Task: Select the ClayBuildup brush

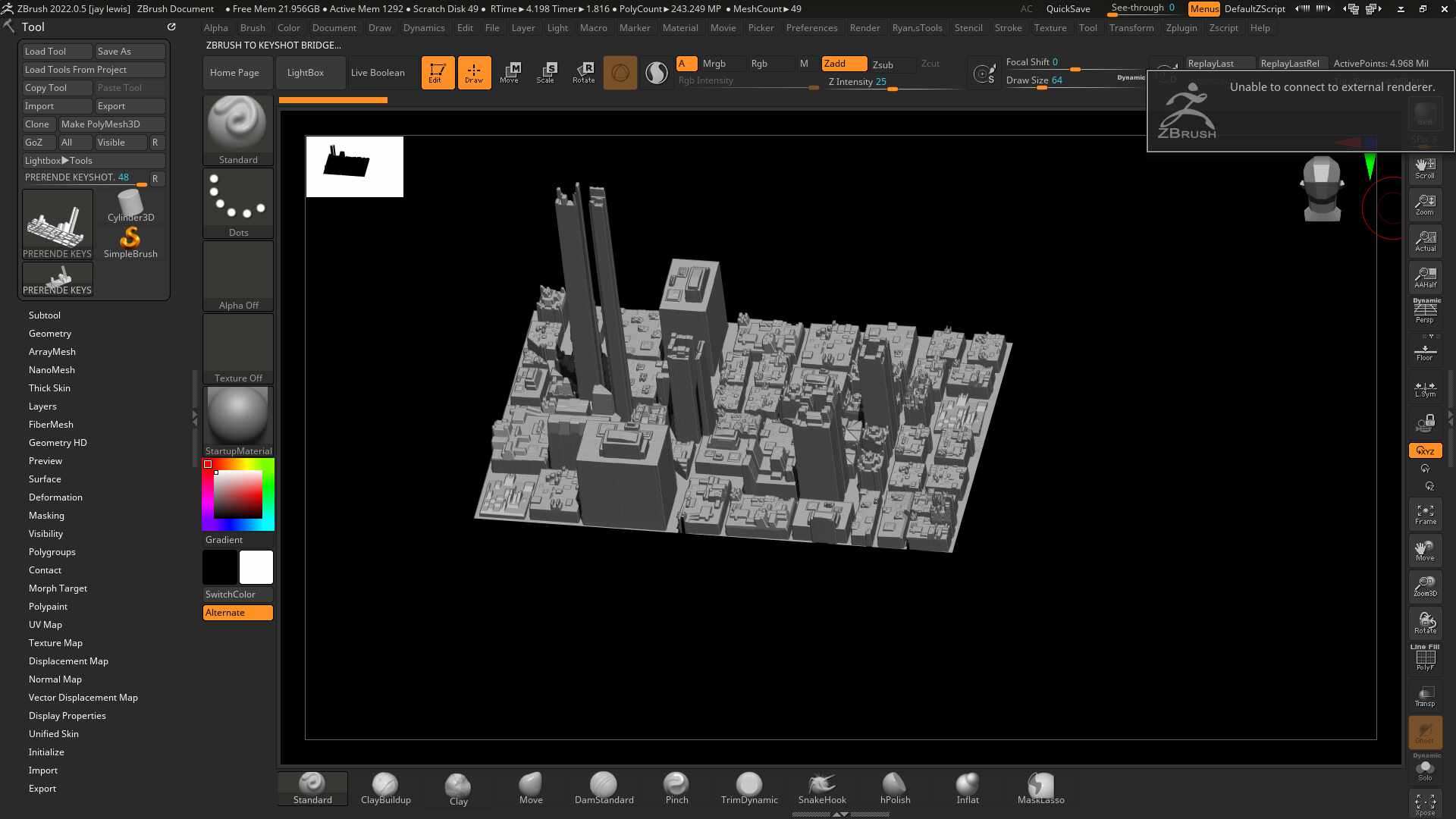Action: [x=385, y=789]
